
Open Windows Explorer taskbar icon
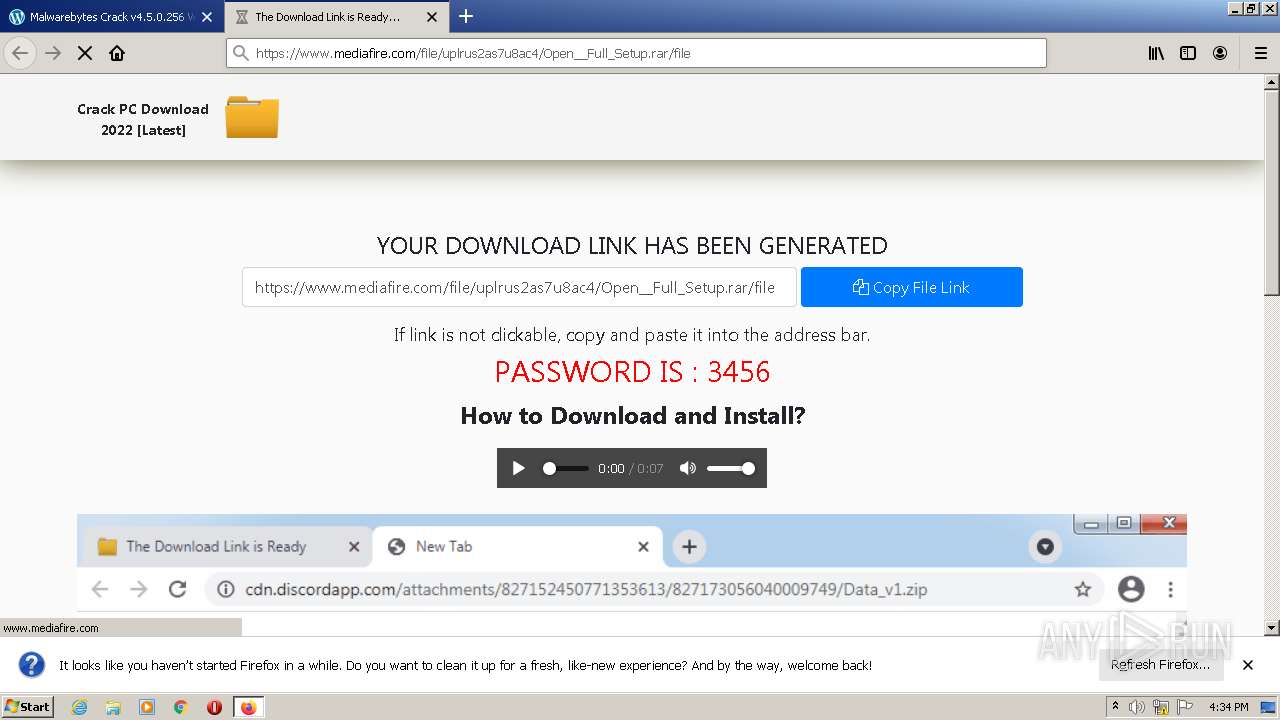pyautogui.click(x=113, y=707)
